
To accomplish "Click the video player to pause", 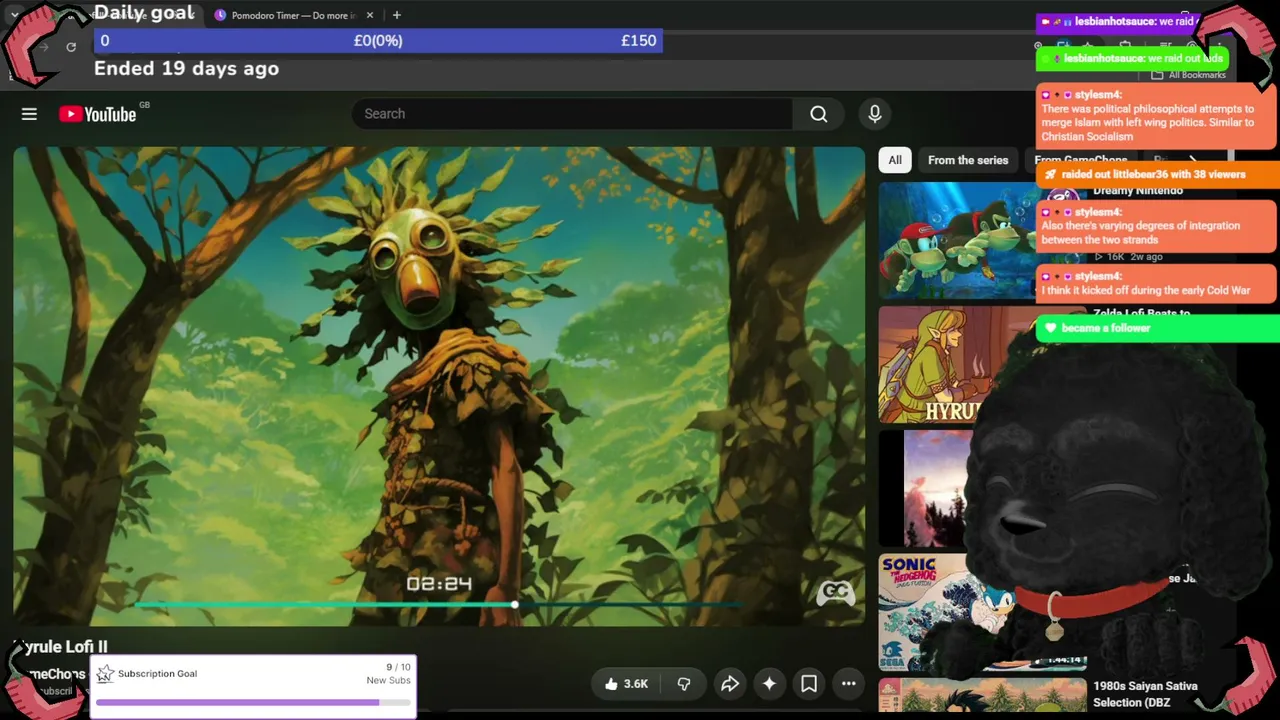I will tap(439, 386).
